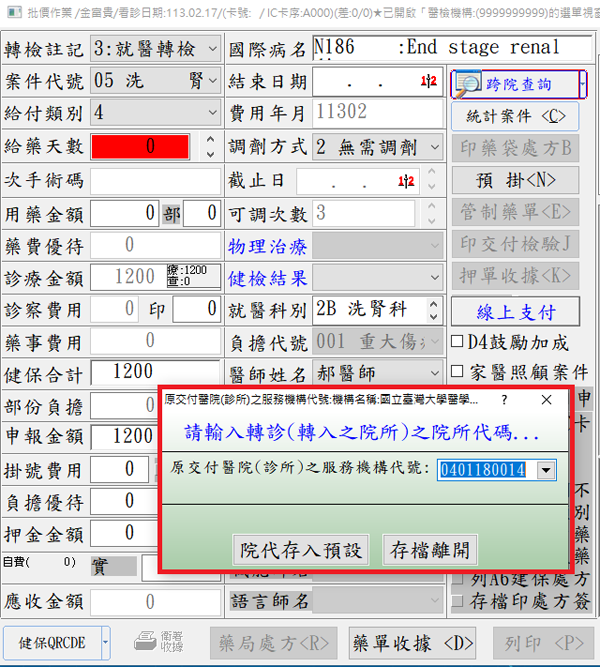This screenshot has width=600, height=667.
Task: Open the 健保QRCDE split button arrow
Action: [x=106, y=640]
